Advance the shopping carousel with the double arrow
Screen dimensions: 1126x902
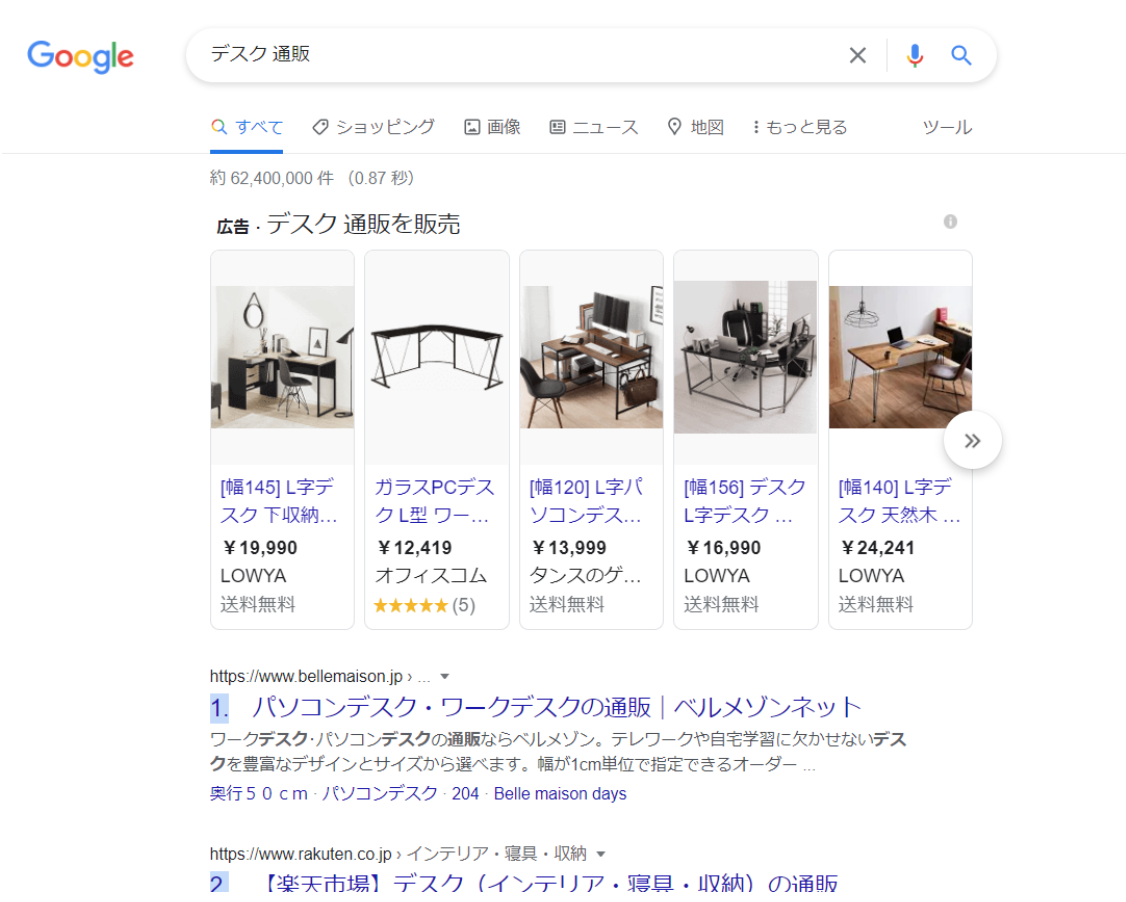972,440
